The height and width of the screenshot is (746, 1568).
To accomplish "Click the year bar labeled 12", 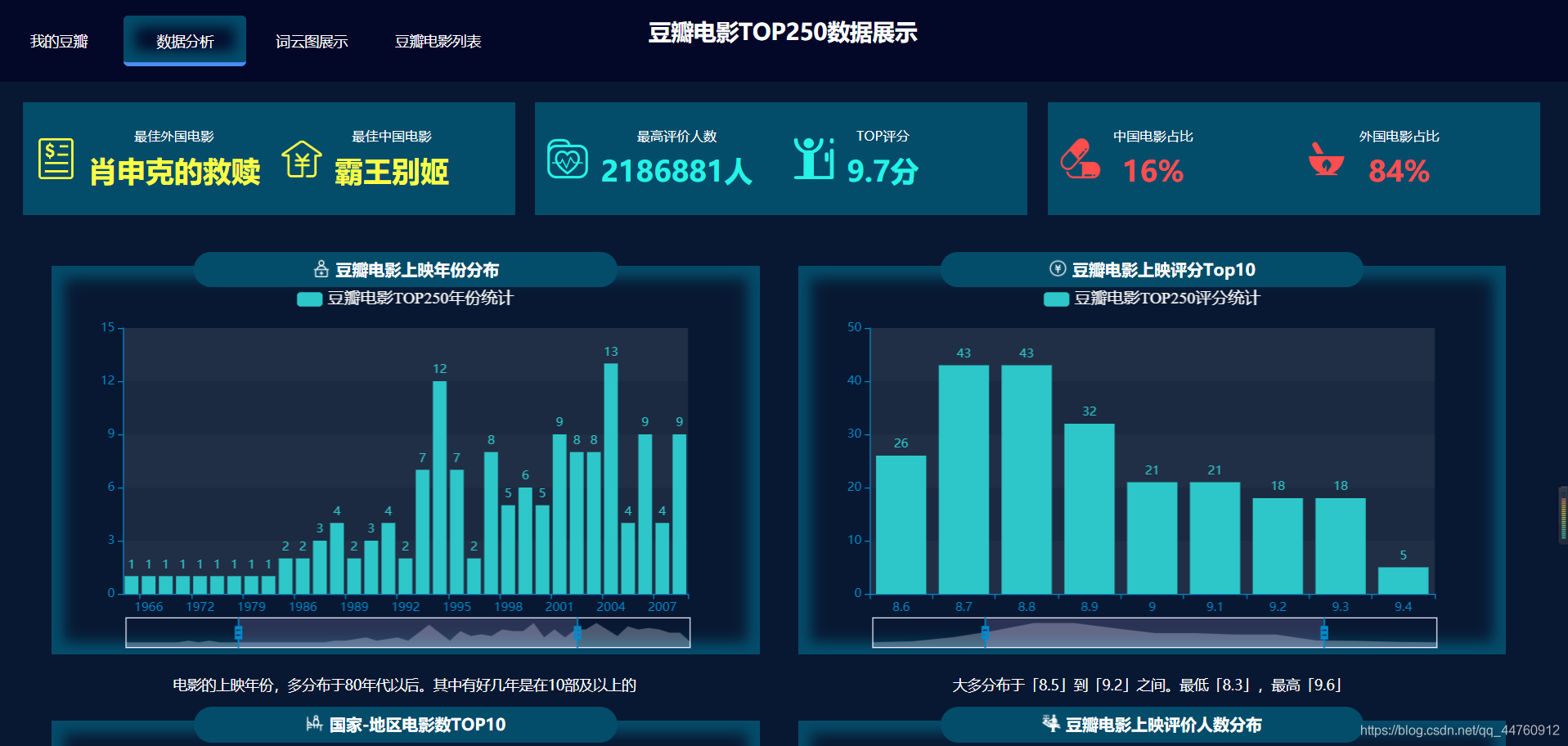I will click(439, 488).
